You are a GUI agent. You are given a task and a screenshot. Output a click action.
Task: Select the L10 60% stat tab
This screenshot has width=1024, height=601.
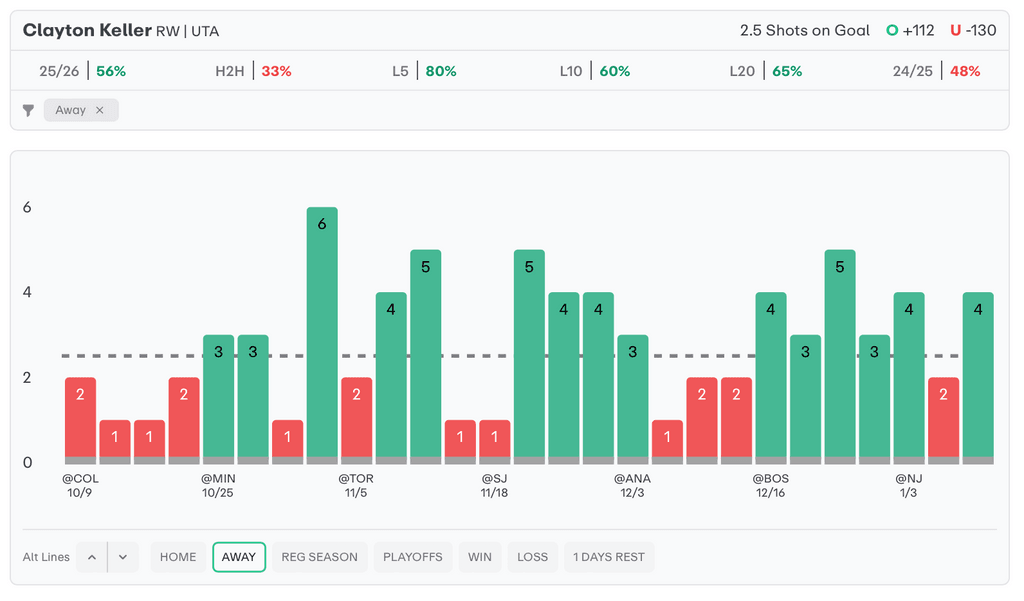tap(595, 71)
